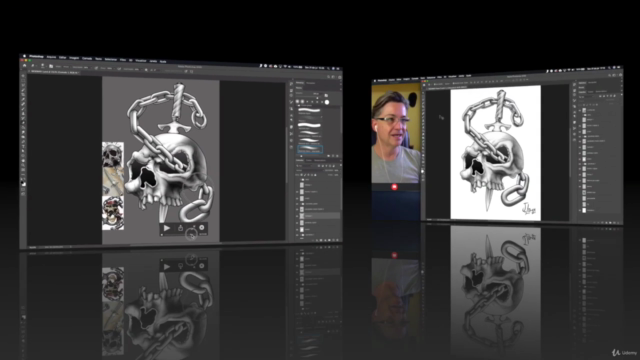The width and height of the screenshot is (640, 360).
Task: Stop recording with the red button under webcam
Action: click(x=394, y=187)
